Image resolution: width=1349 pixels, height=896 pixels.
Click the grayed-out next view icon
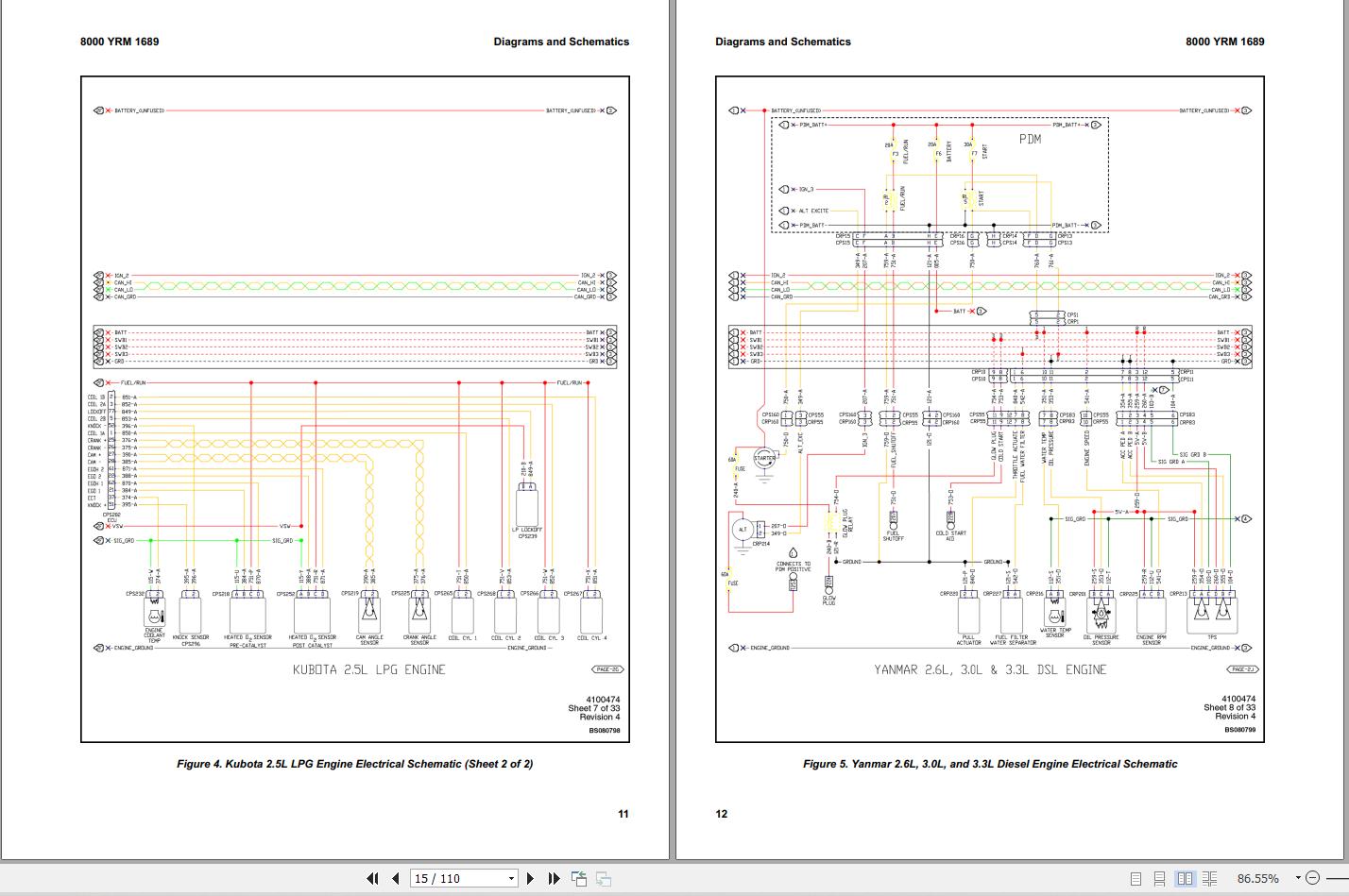(603, 878)
